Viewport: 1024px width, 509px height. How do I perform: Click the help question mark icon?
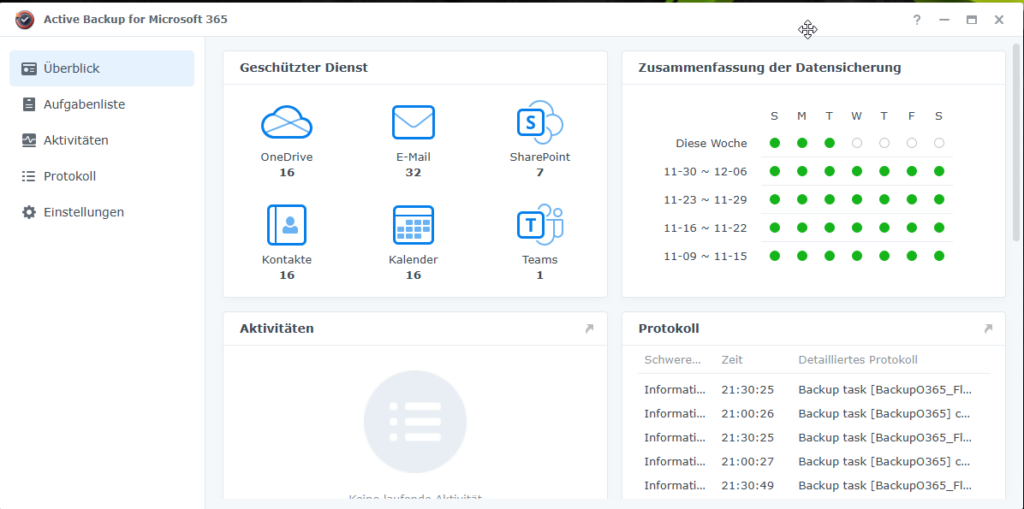click(x=916, y=20)
